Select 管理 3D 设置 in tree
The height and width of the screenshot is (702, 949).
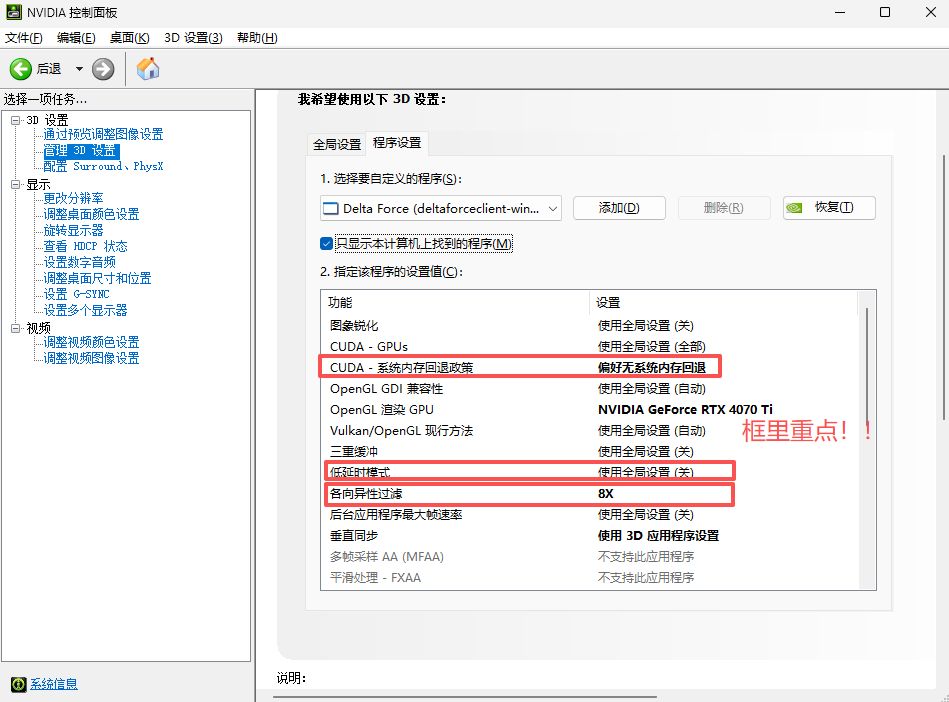point(80,151)
